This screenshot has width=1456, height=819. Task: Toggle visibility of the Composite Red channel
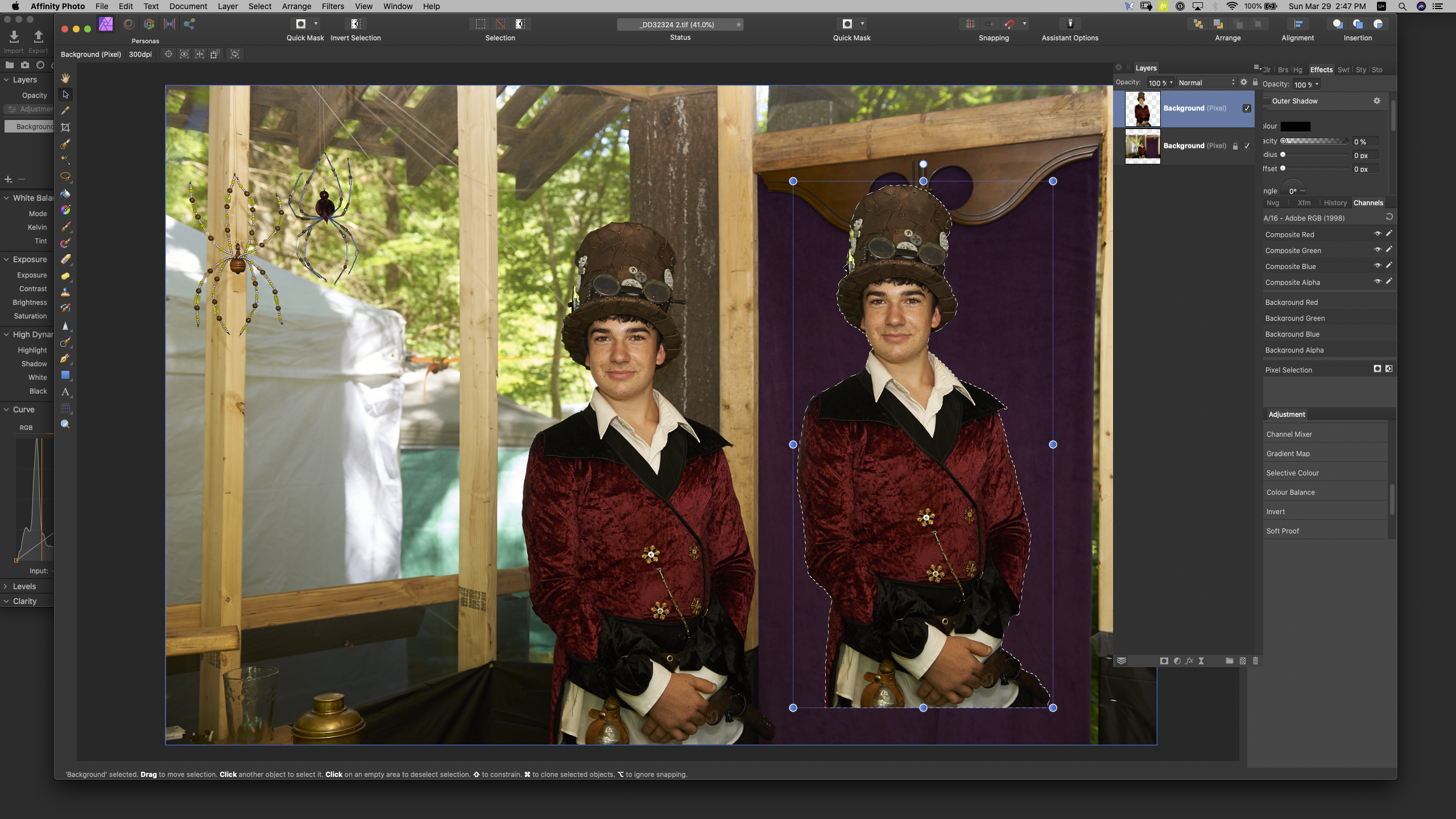tap(1378, 234)
